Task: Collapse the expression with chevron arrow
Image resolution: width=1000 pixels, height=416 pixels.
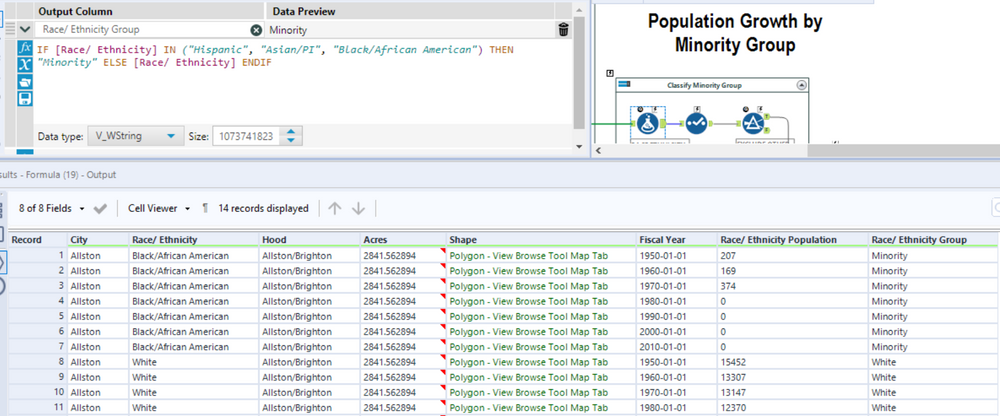Action: pos(25,29)
